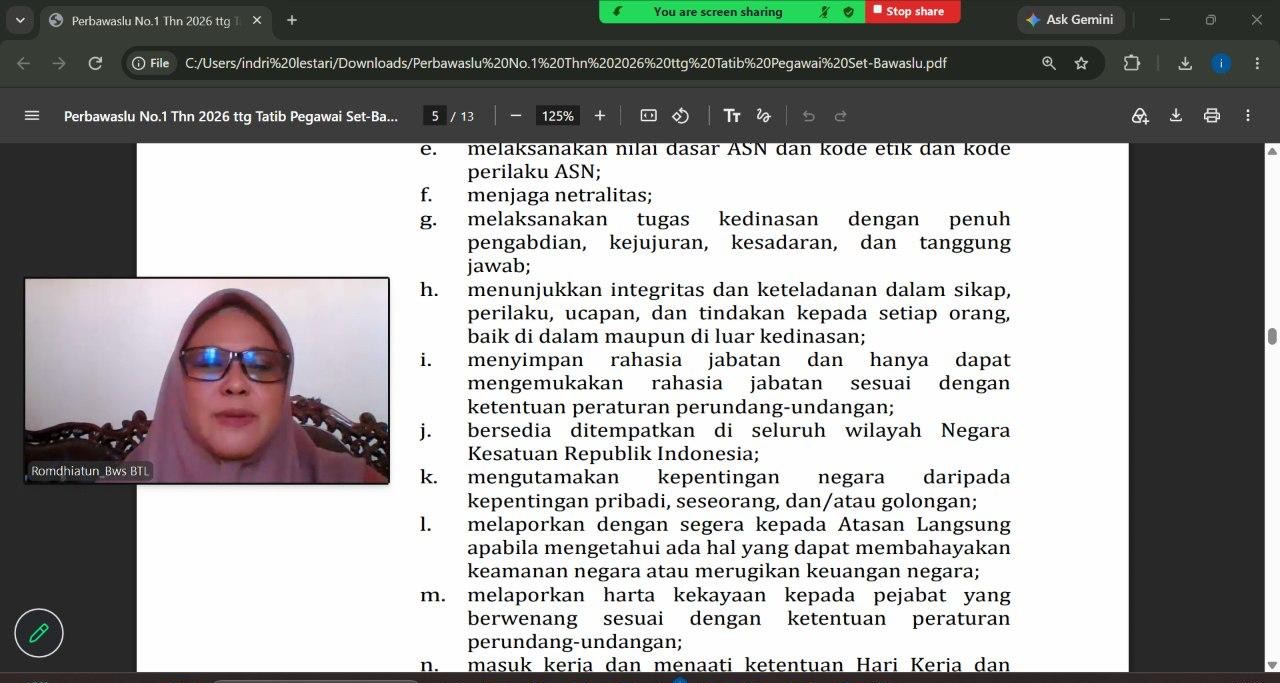Click text 'perilaku ASN;'

pyautogui.click(x=534, y=171)
